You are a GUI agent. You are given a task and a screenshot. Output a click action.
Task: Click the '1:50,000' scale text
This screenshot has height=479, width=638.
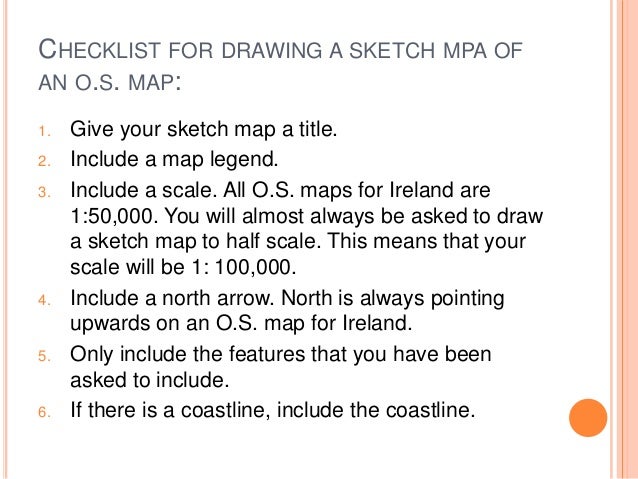pos(114,216)
